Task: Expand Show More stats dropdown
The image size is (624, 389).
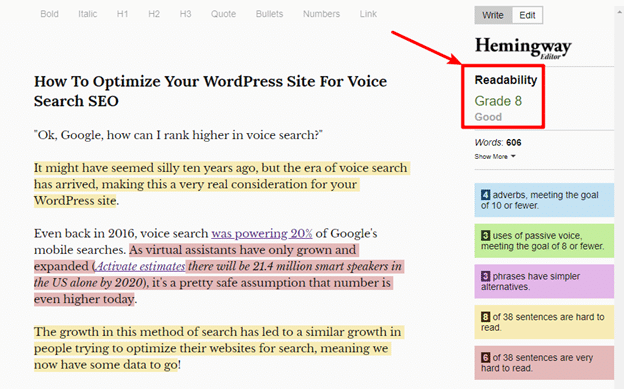Action: click(x=495, y=156)
